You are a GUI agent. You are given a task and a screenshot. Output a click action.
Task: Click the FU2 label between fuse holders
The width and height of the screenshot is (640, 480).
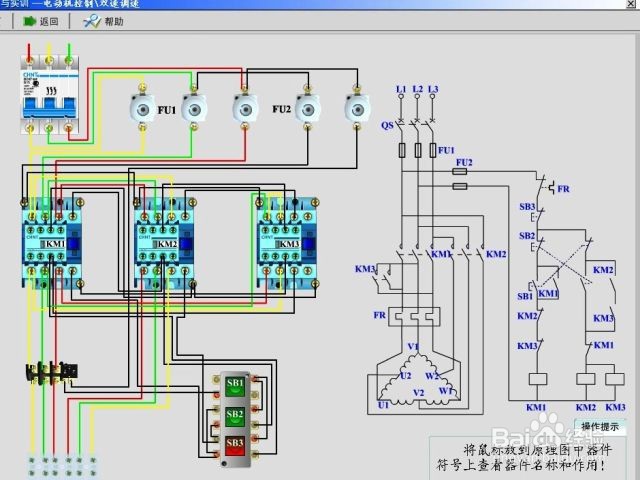pos(282,109)
